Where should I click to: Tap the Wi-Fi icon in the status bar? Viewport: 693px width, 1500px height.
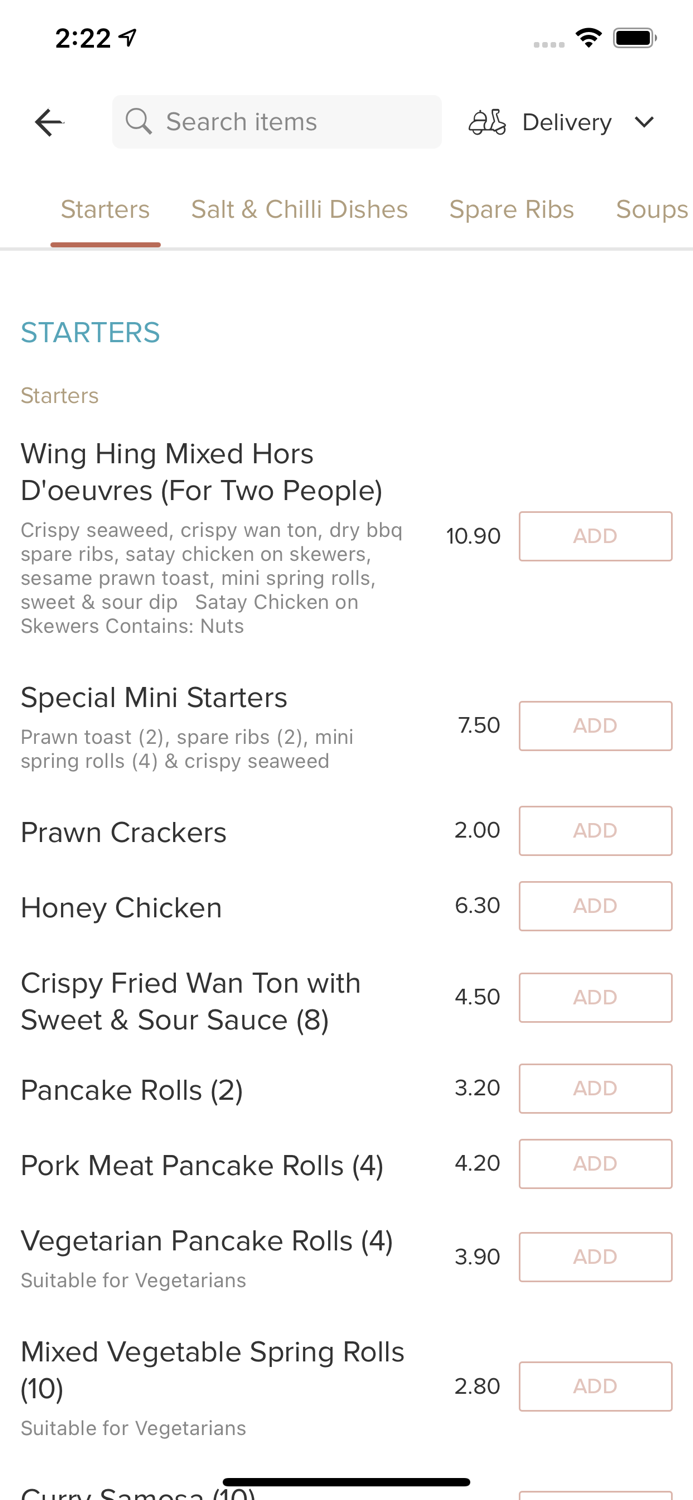[x=588, y=37]
